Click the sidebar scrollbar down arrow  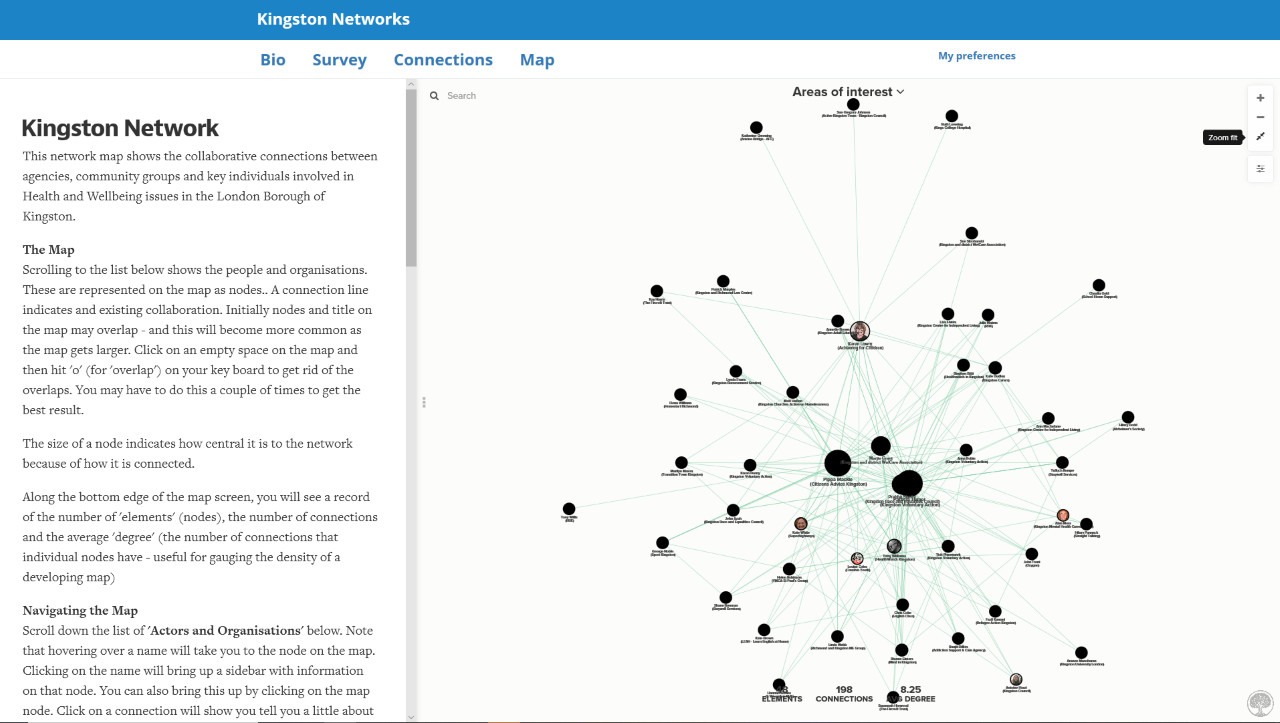(411, 716)
